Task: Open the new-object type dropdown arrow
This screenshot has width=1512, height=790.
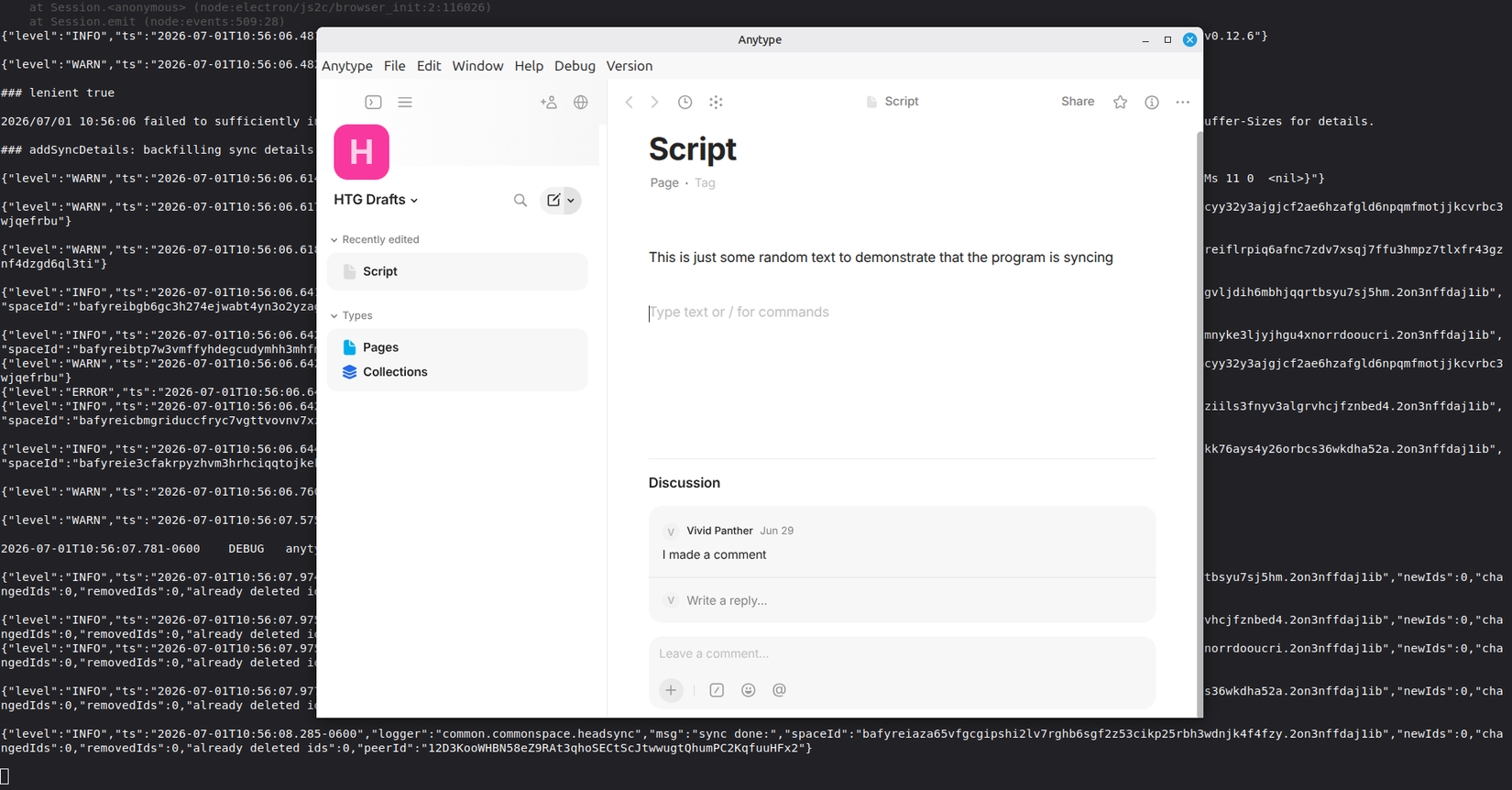Action: (x=571, y=201)
